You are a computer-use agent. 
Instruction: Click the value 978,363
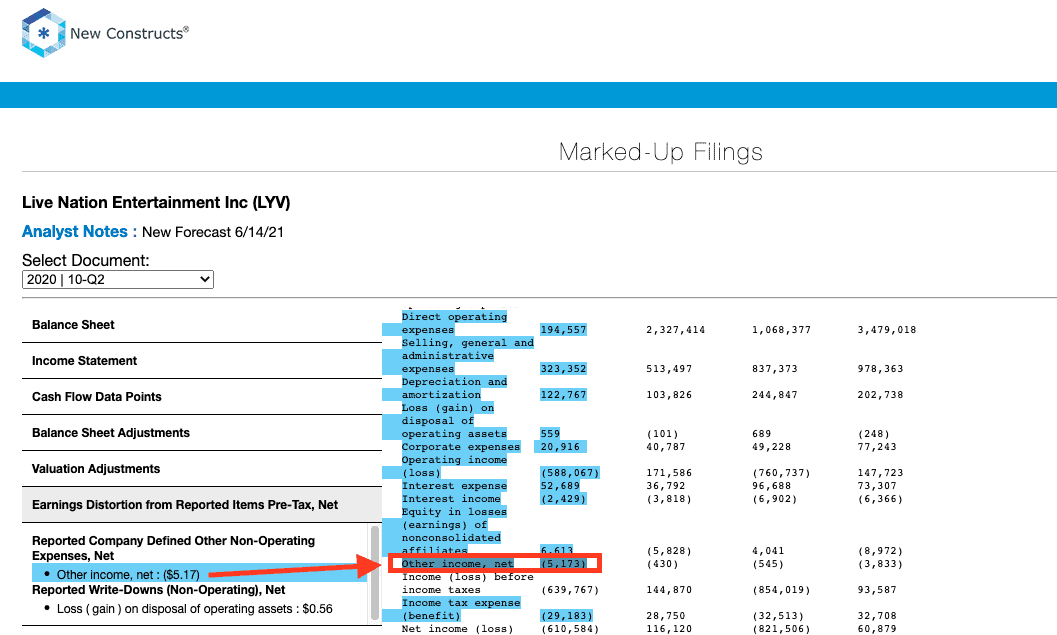coord(880,369)
